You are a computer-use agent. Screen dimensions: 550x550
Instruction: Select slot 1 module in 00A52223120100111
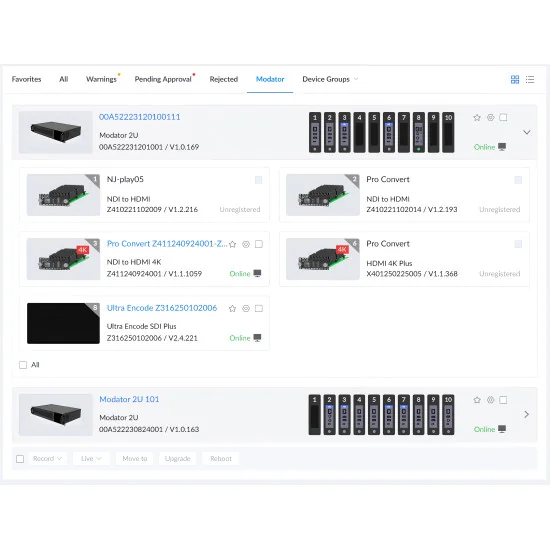click(315, 132)
